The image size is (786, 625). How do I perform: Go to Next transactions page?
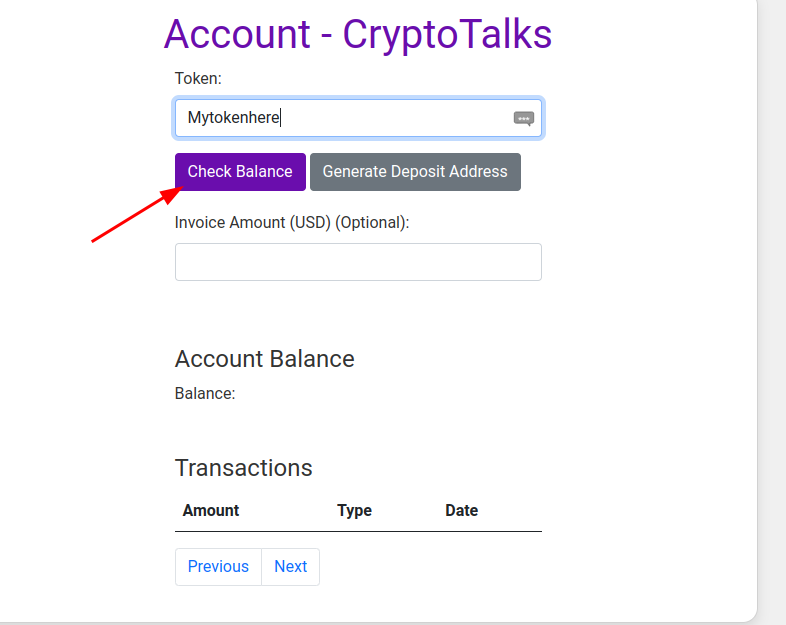click(290, 566)
